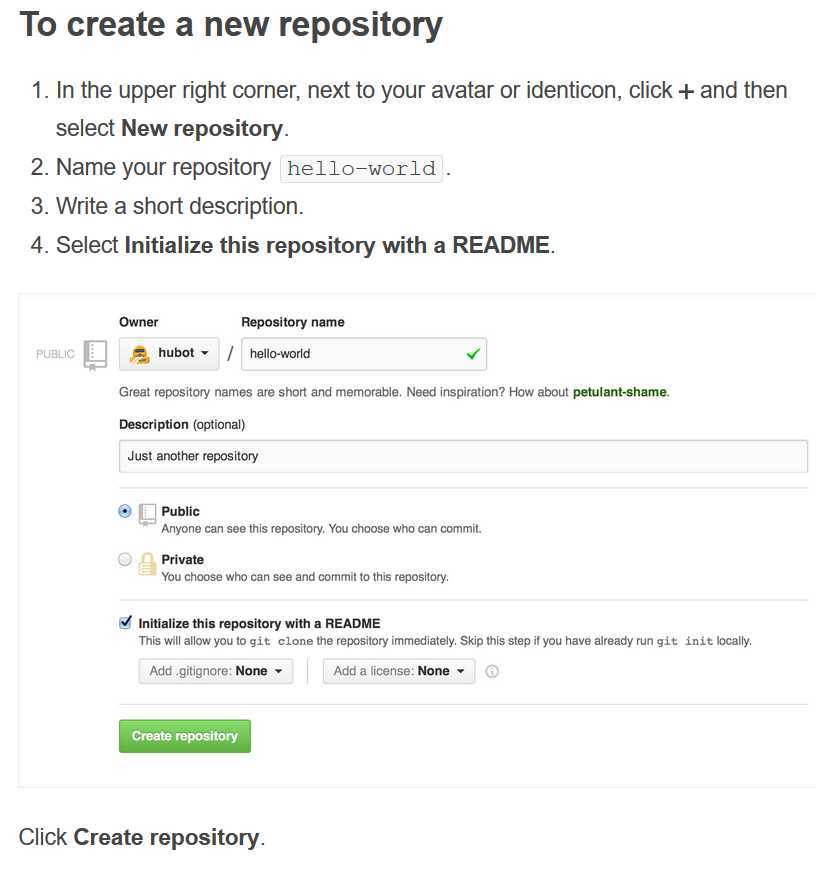Open the hubot owner dropdown
Screen dimensions: 816x870
pyautogui.click(x=169, y=353)
